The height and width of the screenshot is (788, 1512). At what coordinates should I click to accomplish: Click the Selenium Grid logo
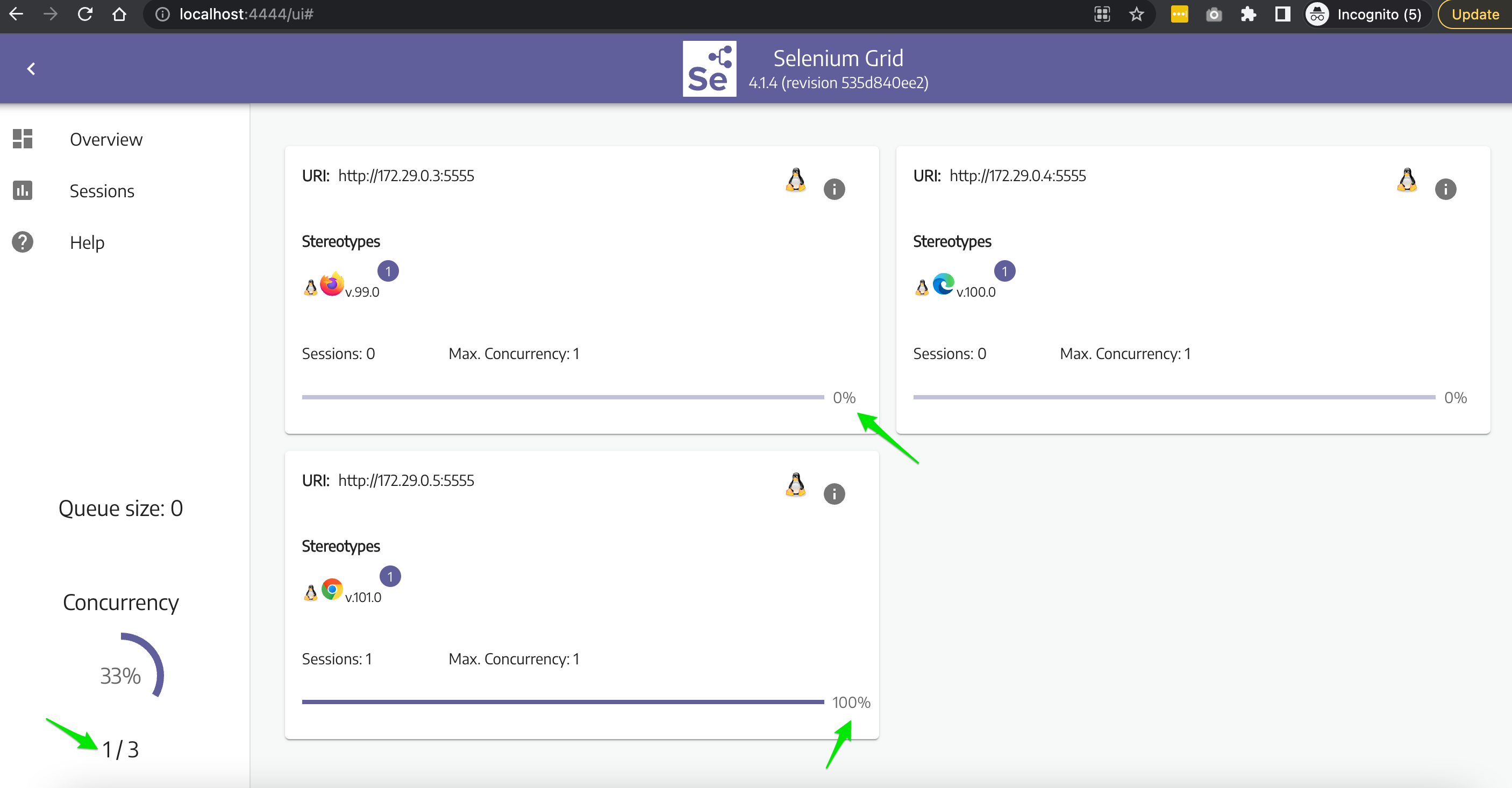click(709, 69)
